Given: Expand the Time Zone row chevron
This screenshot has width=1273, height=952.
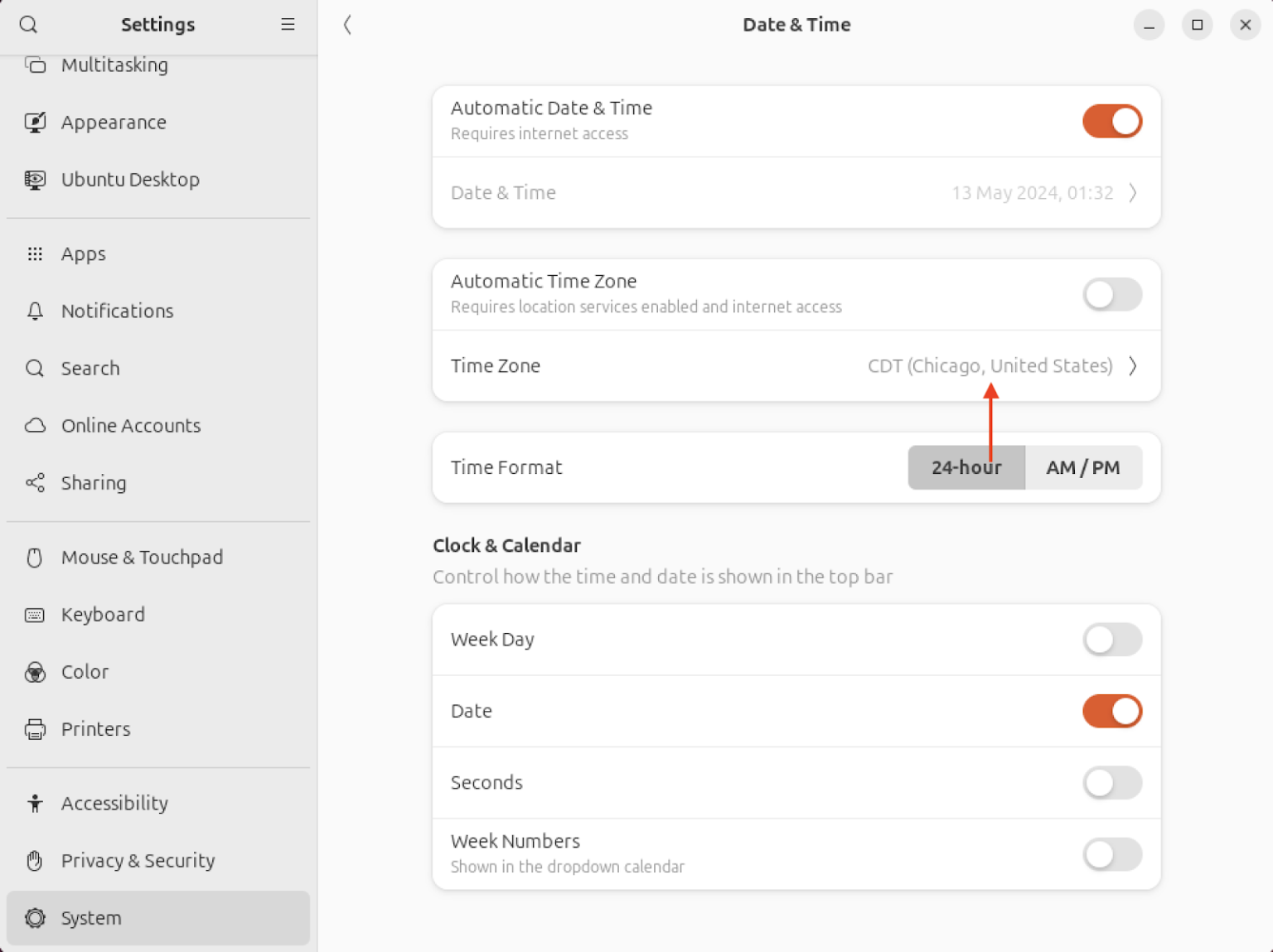Looking at the screenshot, I should pyautogui.click(x=1132, y=365).
